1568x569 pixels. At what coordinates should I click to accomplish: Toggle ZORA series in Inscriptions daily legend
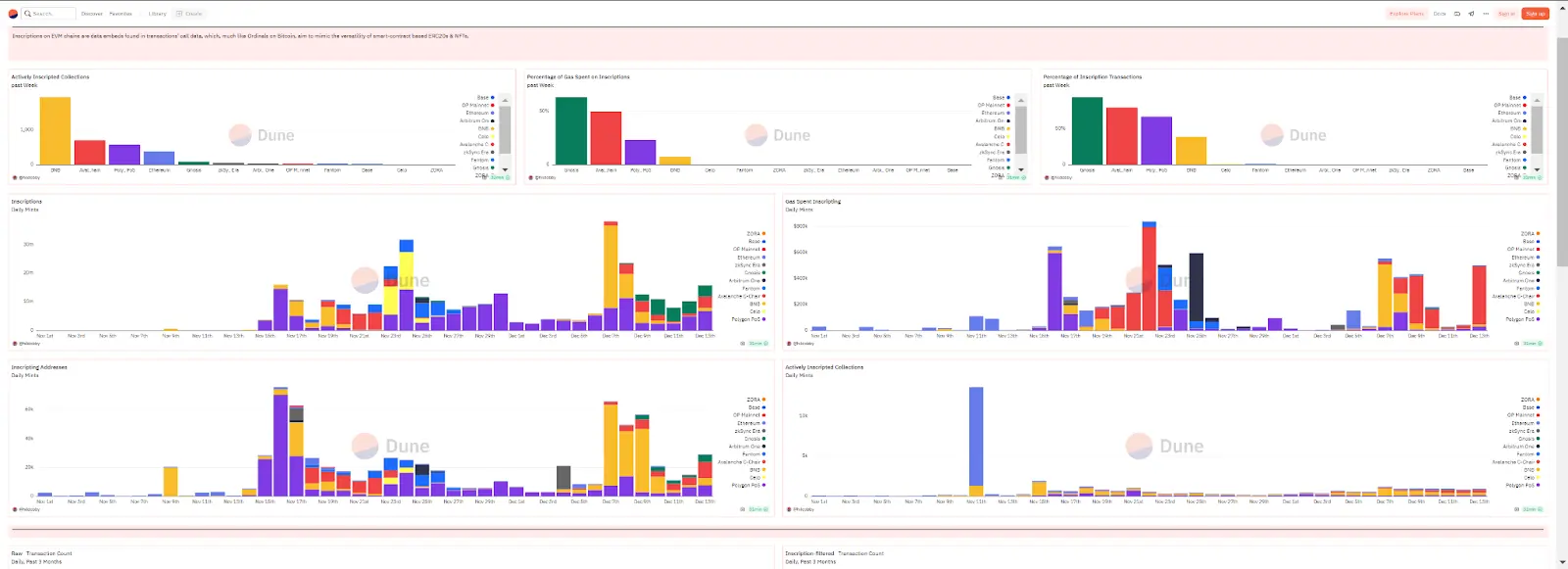click(757, 234)
